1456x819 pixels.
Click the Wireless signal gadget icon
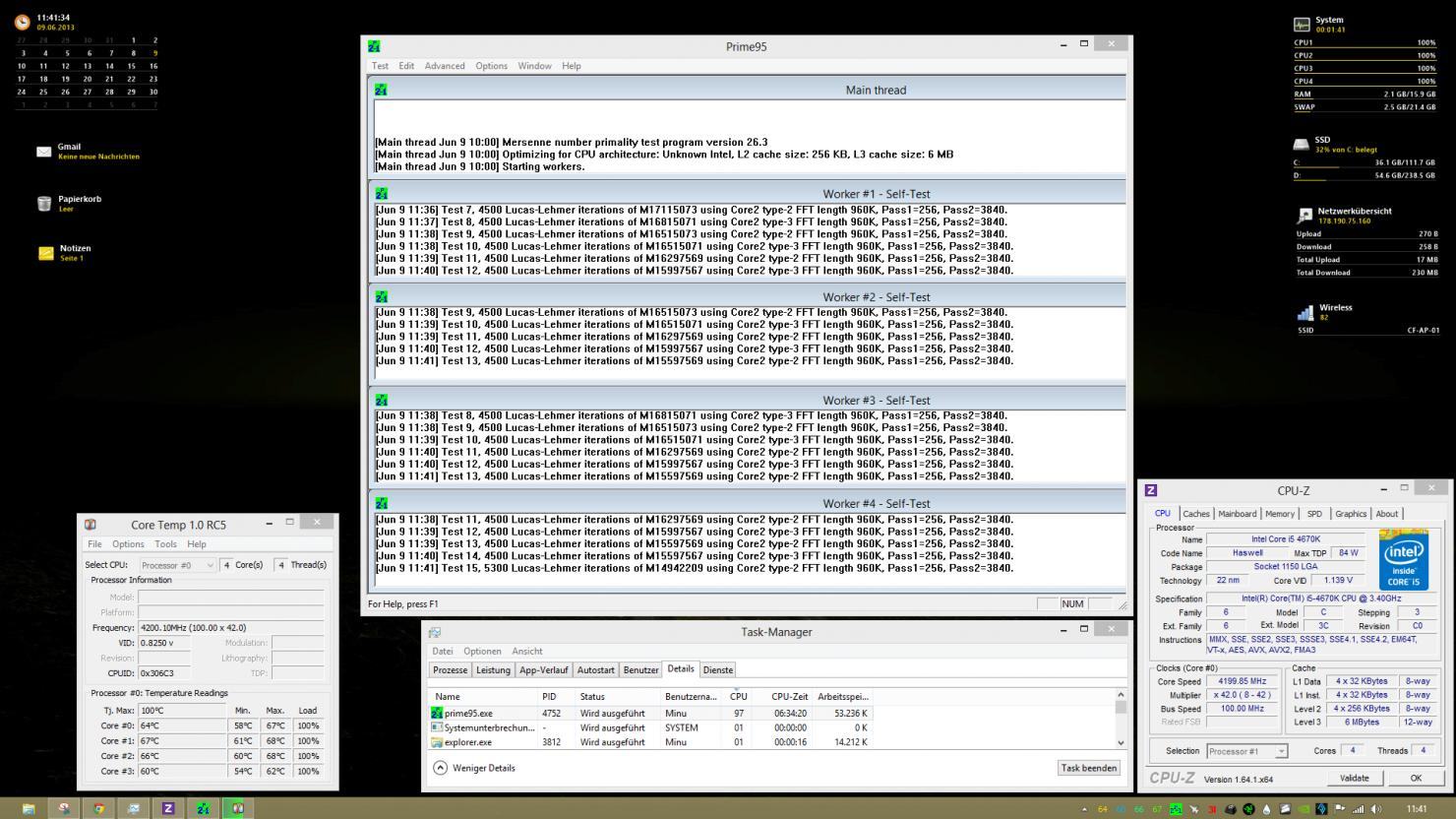click(1305, 312)
